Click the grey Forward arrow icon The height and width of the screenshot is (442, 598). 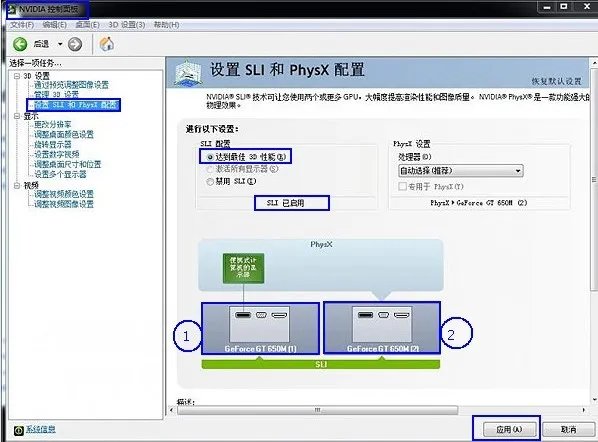pyautogui.click(x=75, y=44)
